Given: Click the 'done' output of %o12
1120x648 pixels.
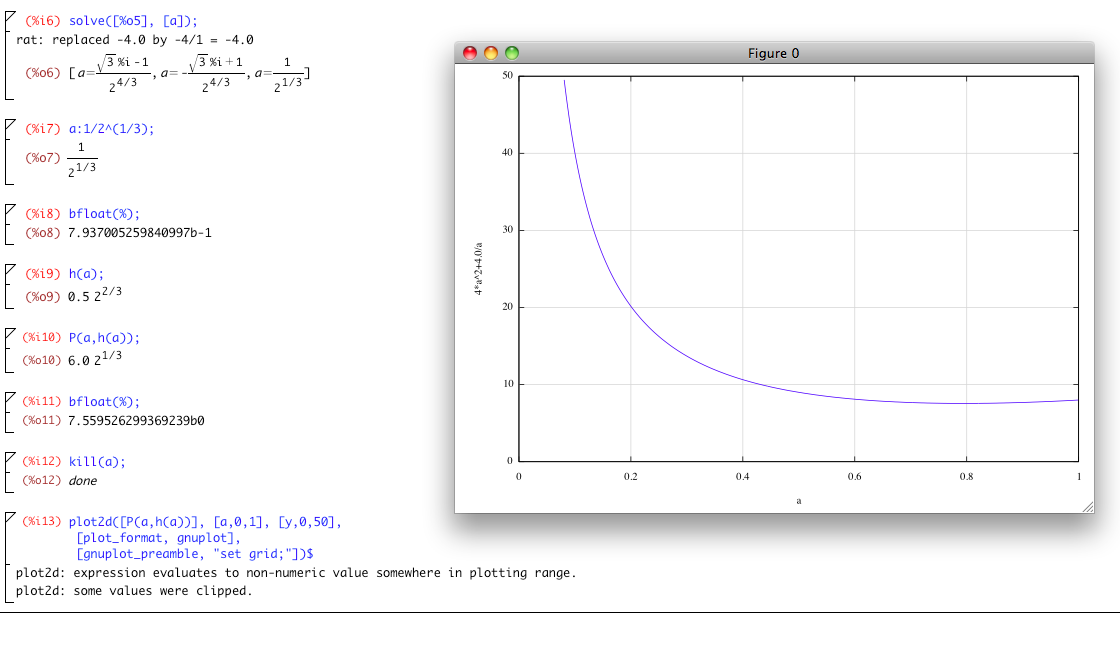Looking at the screenshot, I should [x=84, y=481].
